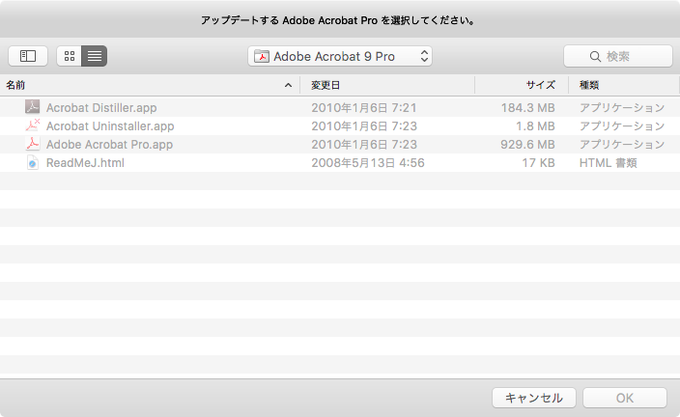Viewport: 680px width, 417px height.
Task: Sort by the サイズ column header
Action: (x=522, y=85)
